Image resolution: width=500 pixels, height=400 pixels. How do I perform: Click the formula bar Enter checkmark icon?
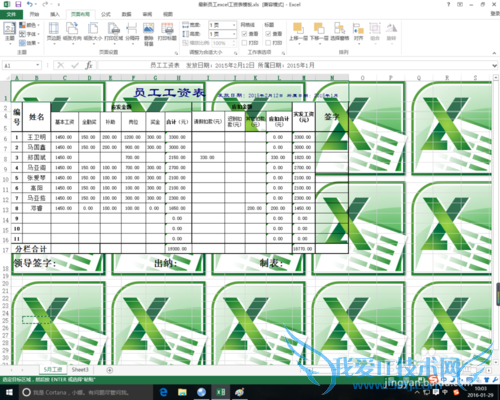pos(75,65)
